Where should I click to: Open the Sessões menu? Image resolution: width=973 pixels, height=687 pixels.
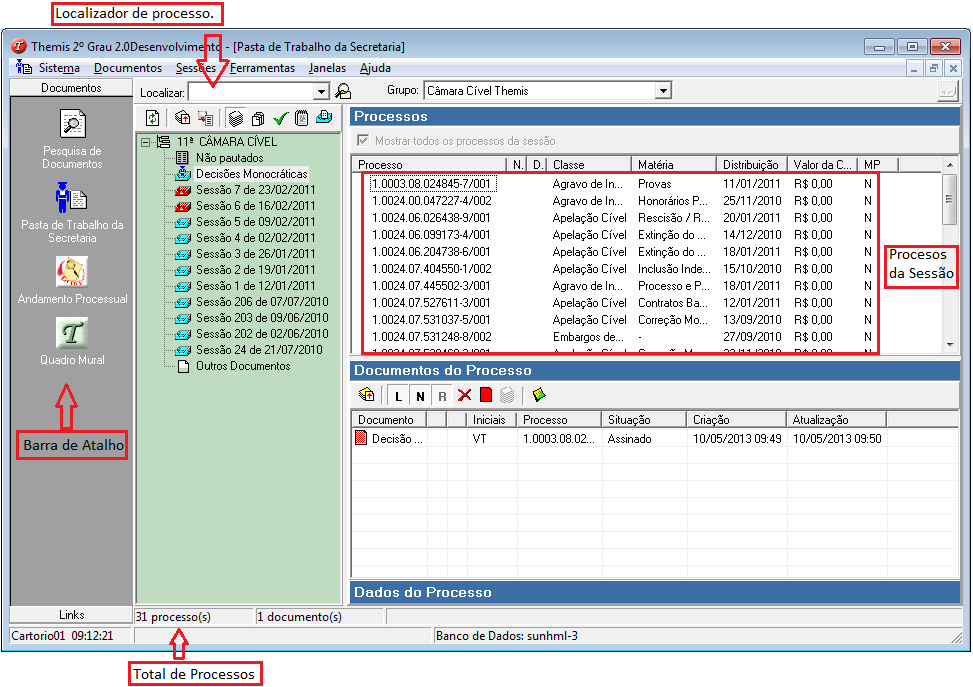point(195,68)
